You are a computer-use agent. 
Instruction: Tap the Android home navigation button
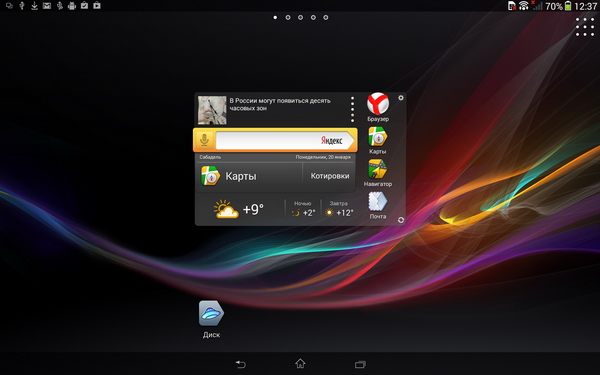(x=300, y=364)
